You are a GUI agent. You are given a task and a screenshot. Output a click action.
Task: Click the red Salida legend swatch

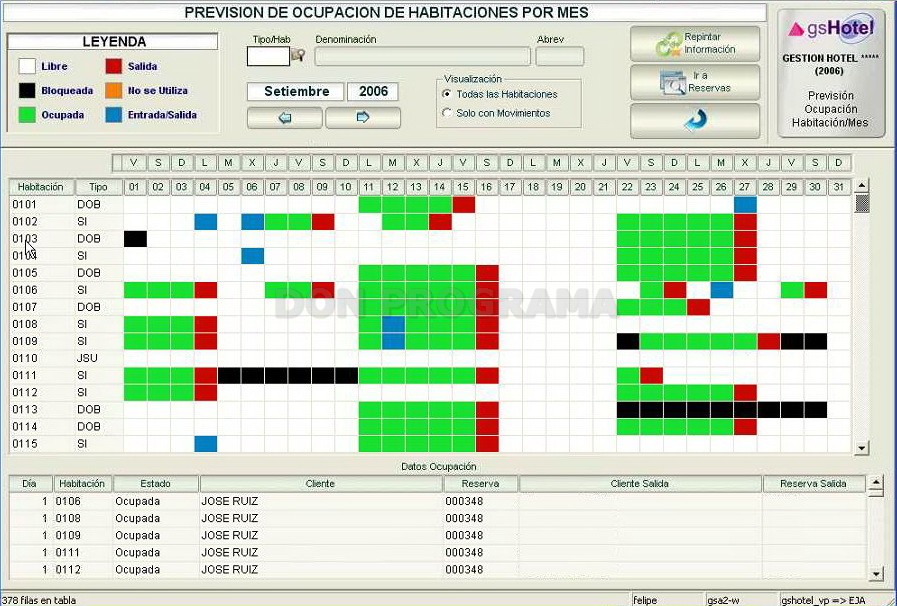click(x=114, y=66)
